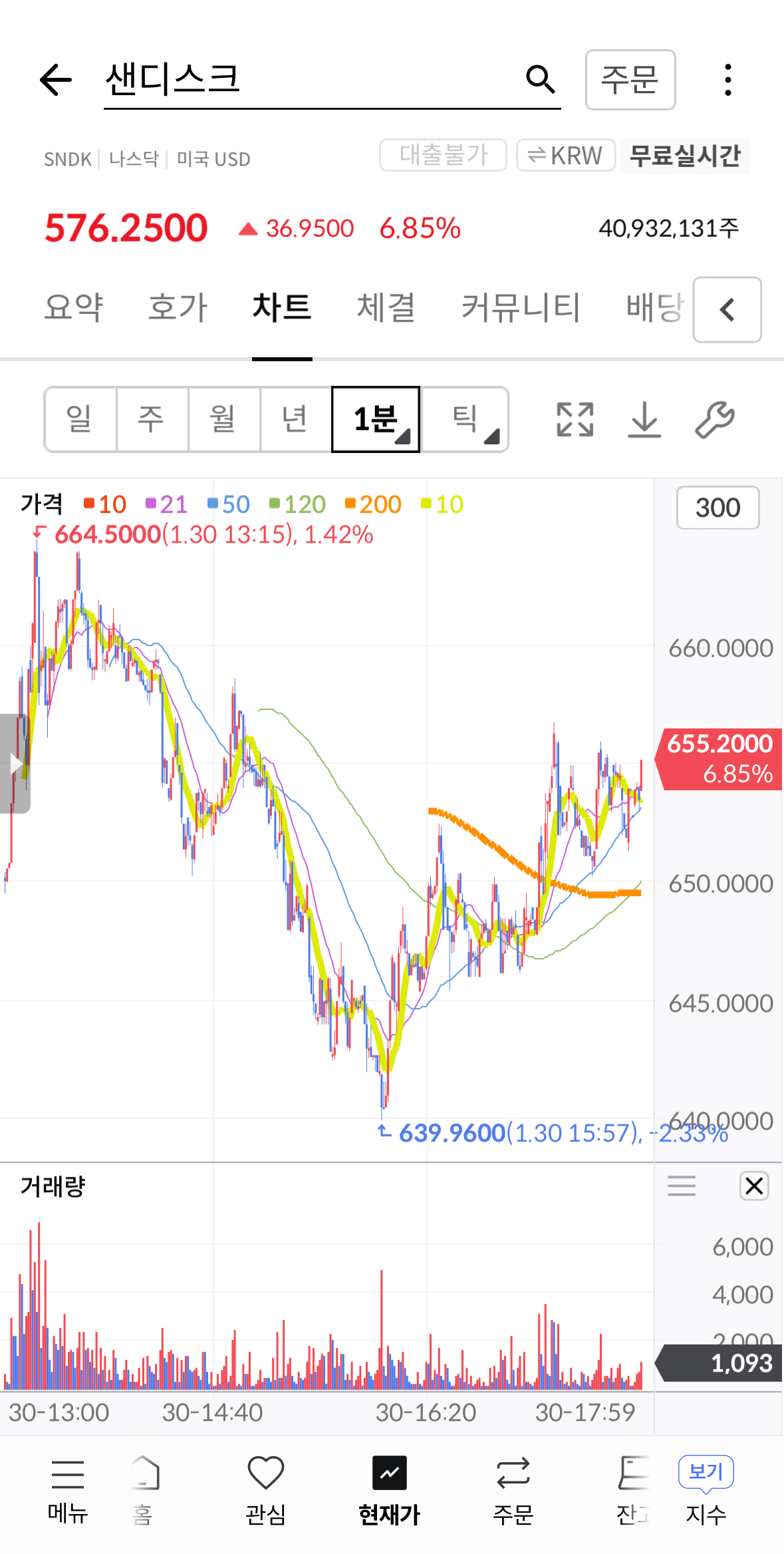Switch to the 호가 tab
This screenshot has height=1554, width=784.
pos(178,307)
